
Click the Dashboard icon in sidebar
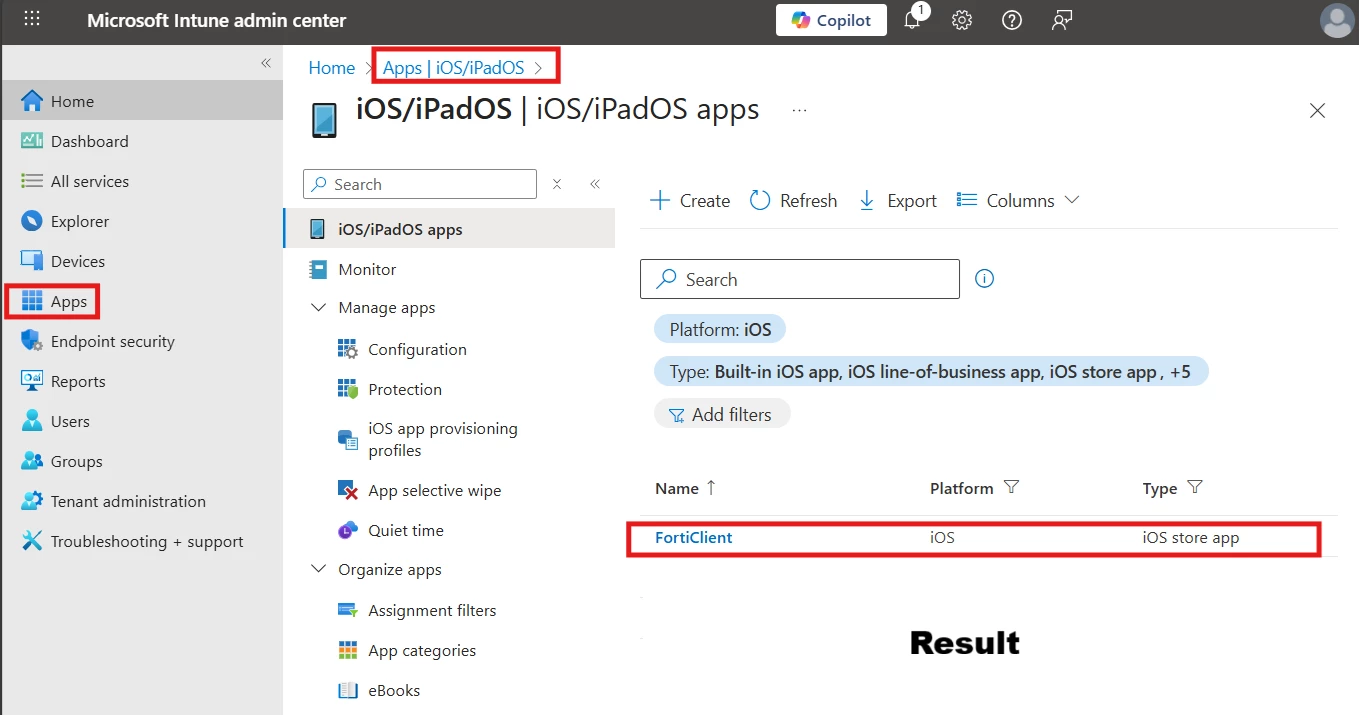(x=32, y=141)
